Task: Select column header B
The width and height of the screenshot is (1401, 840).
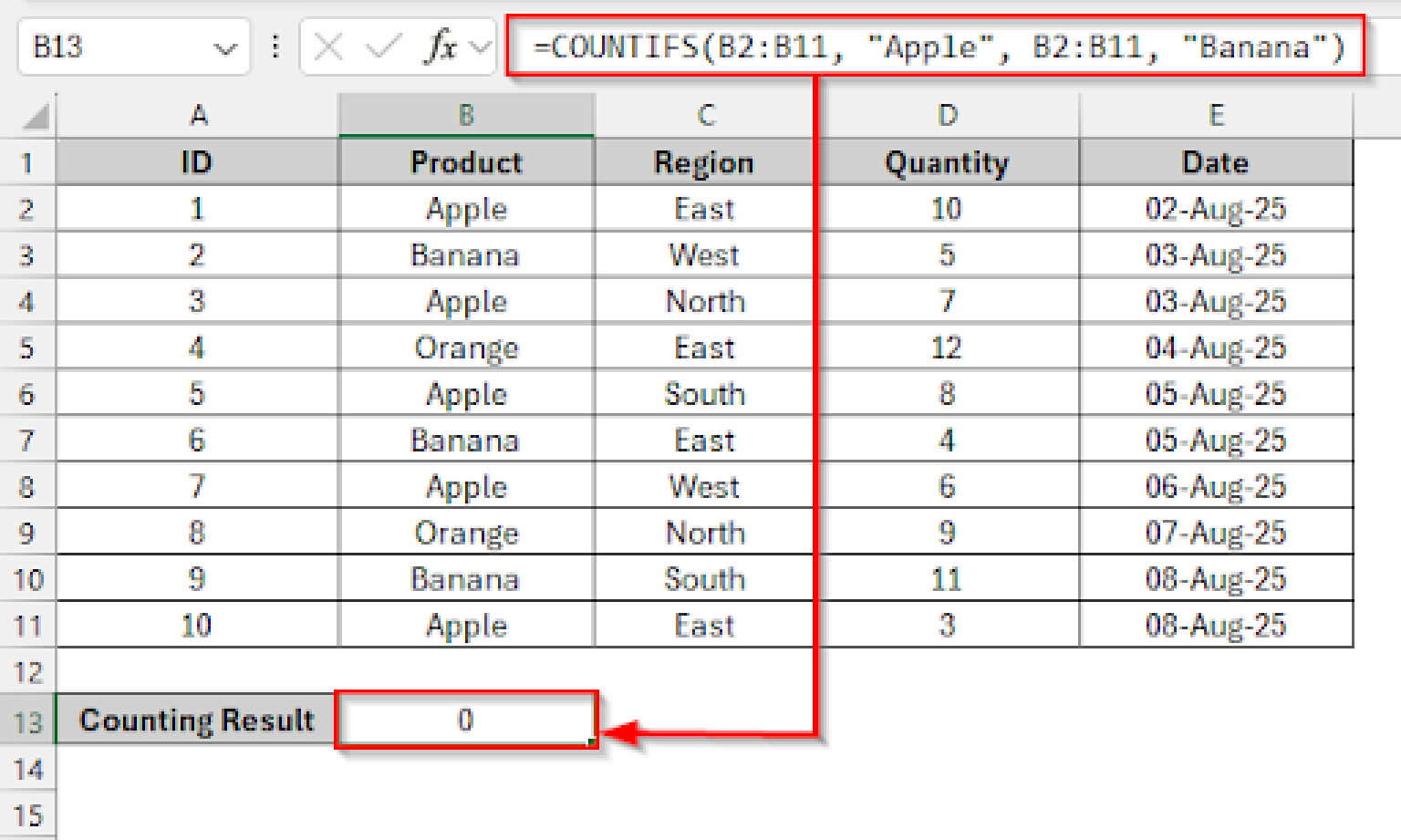Action: tap(466, 115)
